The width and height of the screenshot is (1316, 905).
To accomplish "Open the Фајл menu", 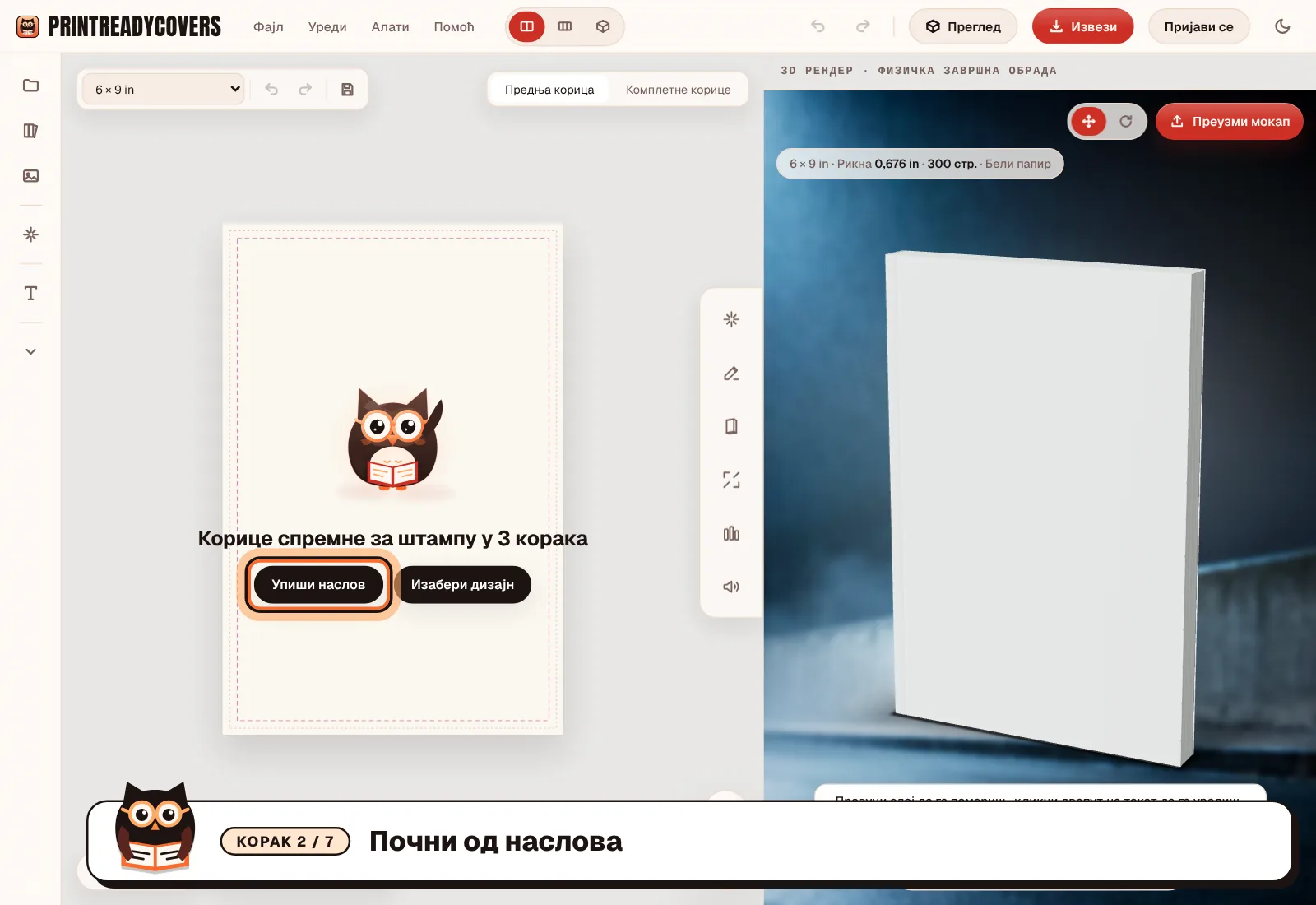I will pyautogui.click(x=268, y=26).
